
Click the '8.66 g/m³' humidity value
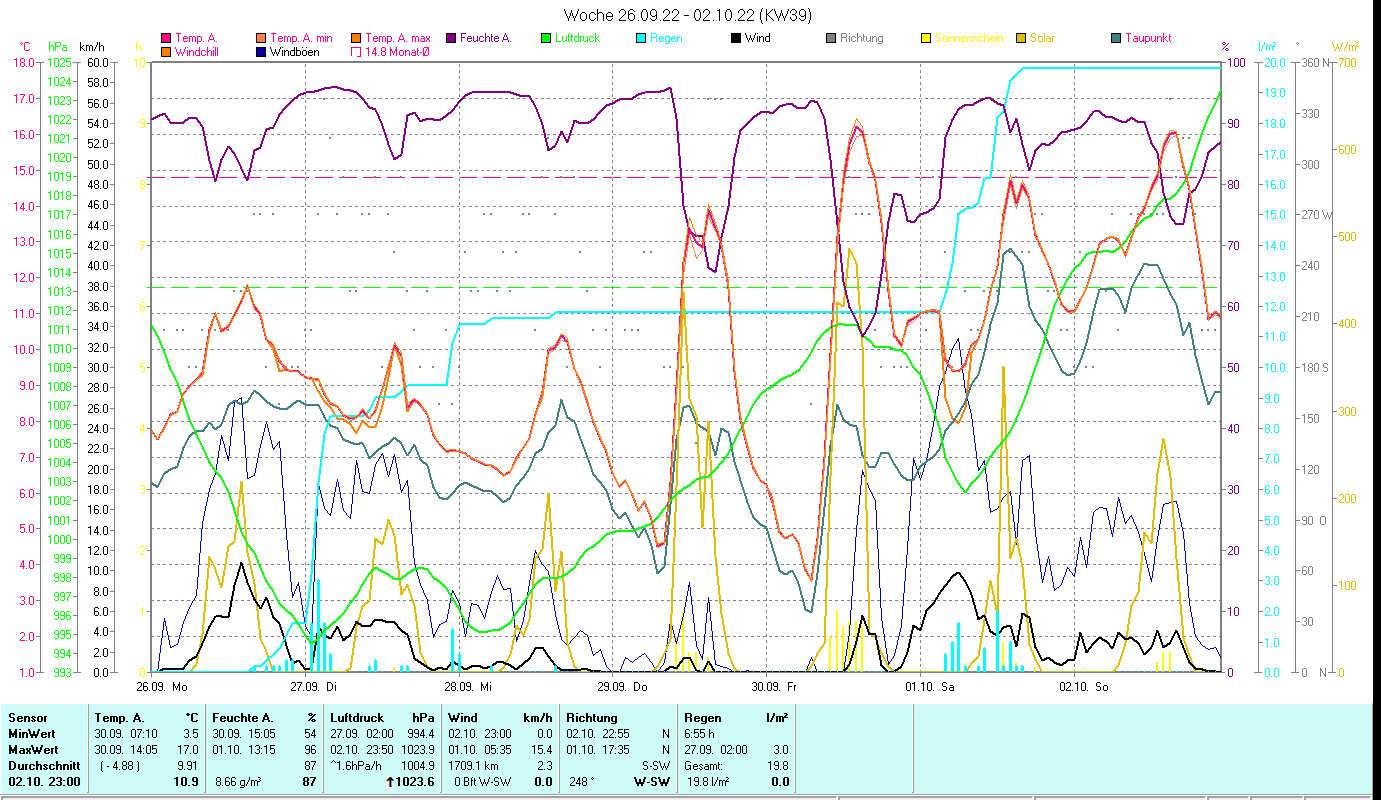(x=239, y=782)
